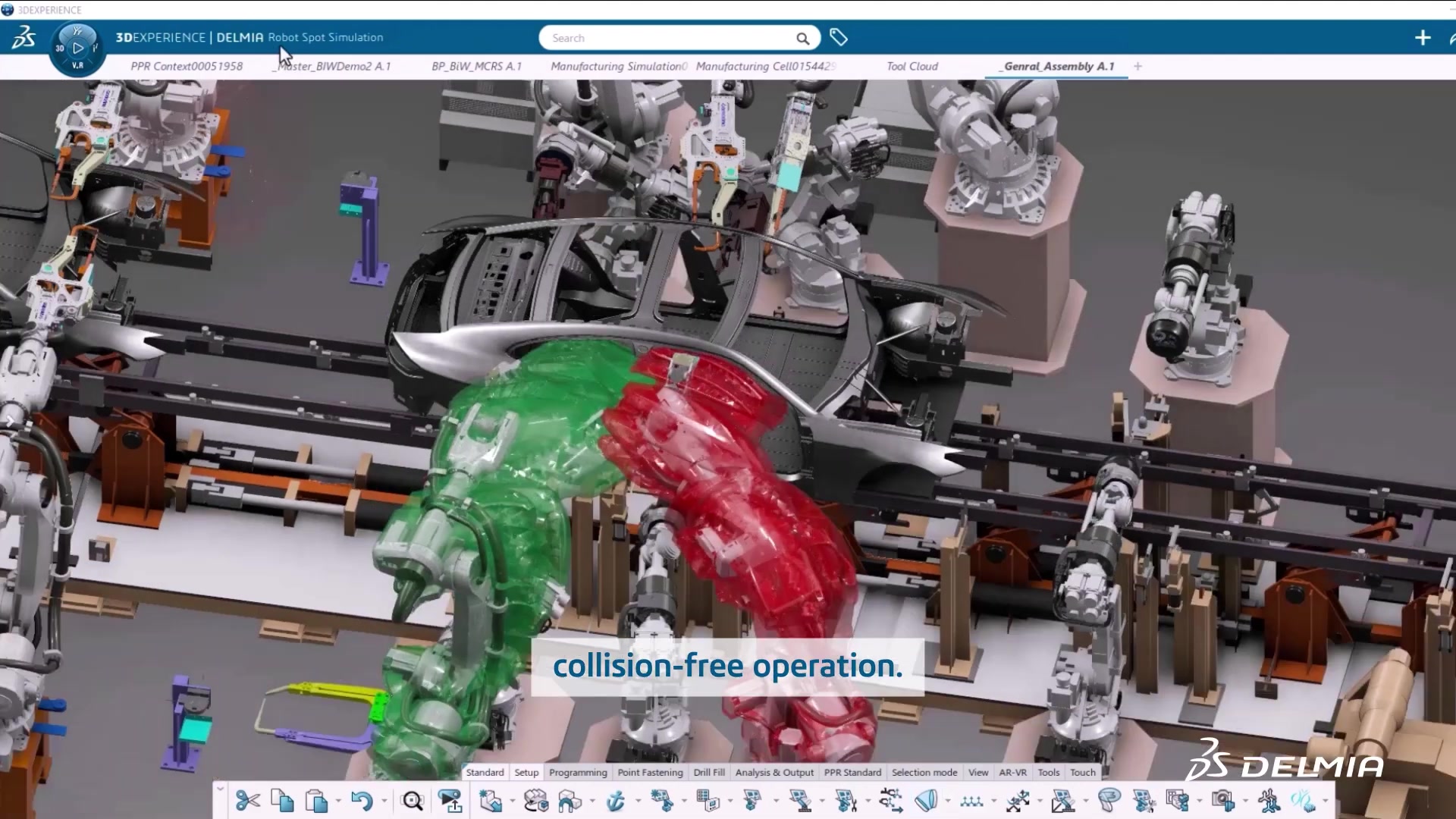Switch to the Selection mode tab
Viewport: 1456px width, 819px height.
pos(924,772)
